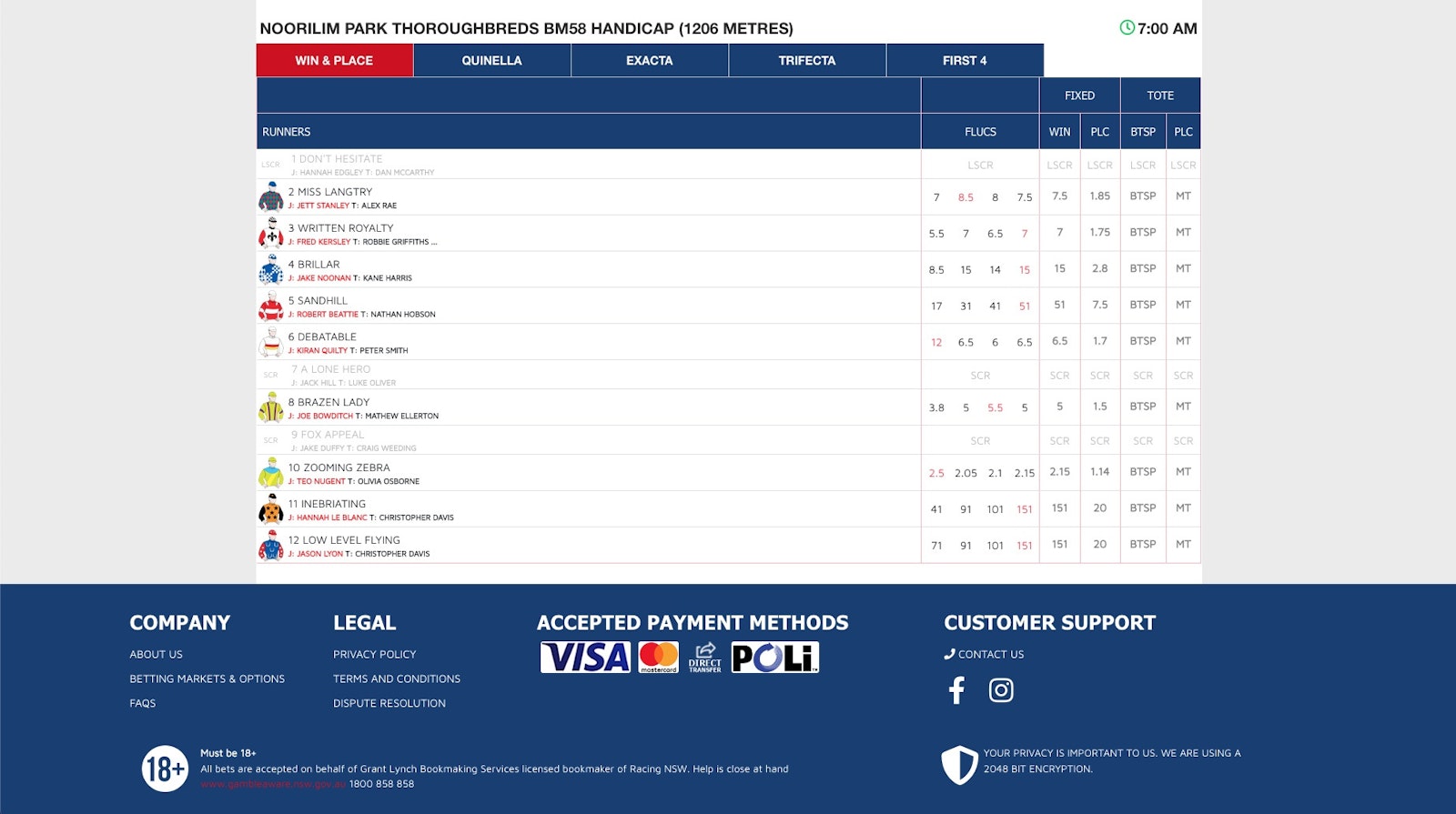Click the Miss Langtry jockey silks icon
This screenshot has width=1456, height=814.
[270, 196]
